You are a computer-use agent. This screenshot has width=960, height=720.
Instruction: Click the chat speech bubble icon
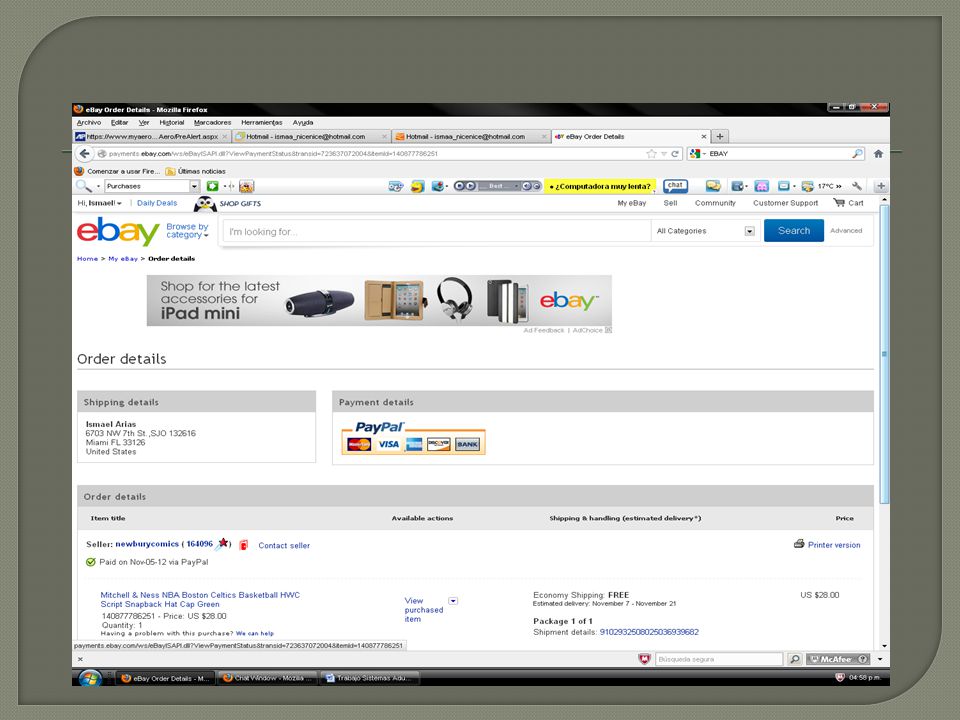[x=675, y=186]
